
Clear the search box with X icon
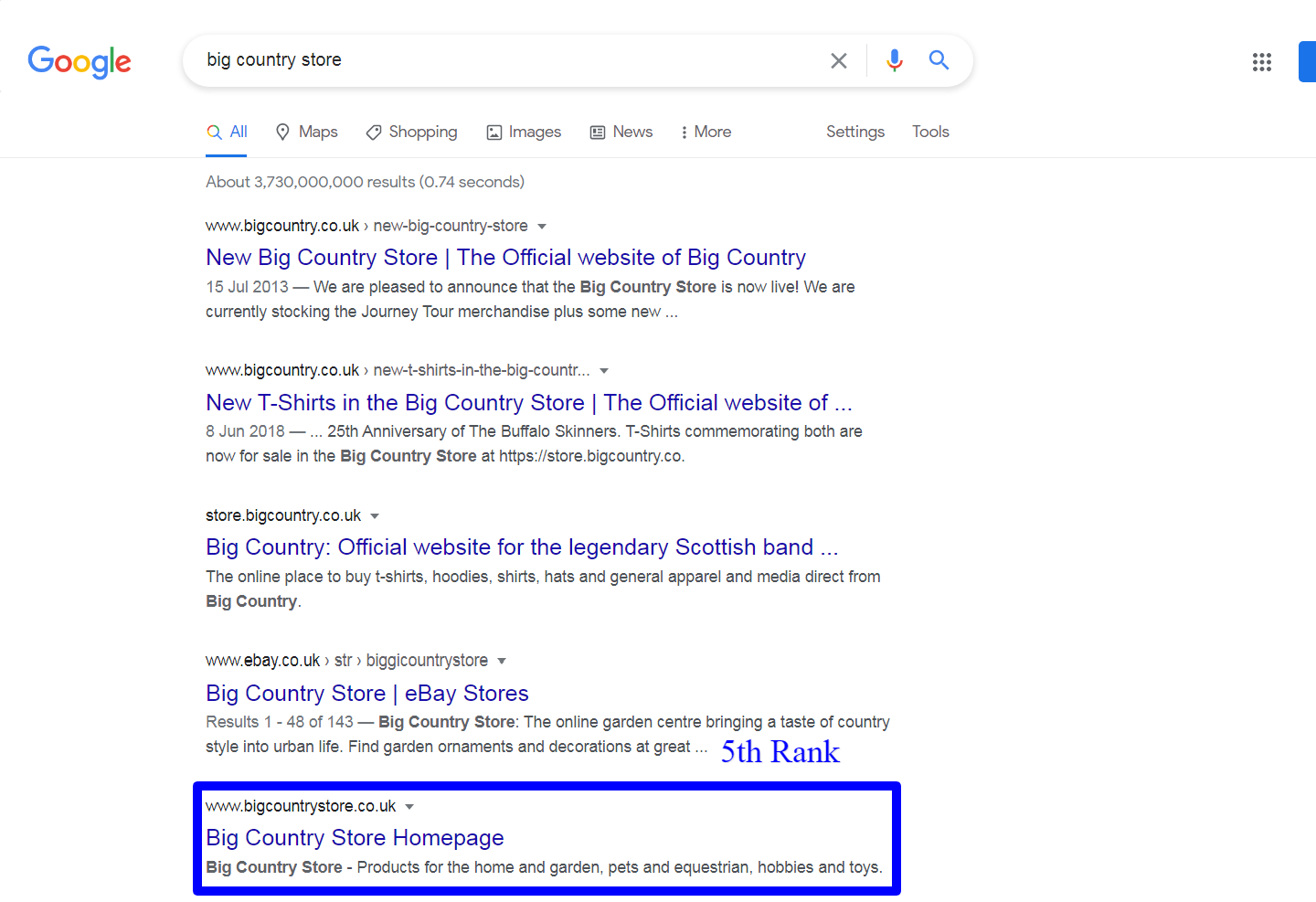click(x=838, y=60)
